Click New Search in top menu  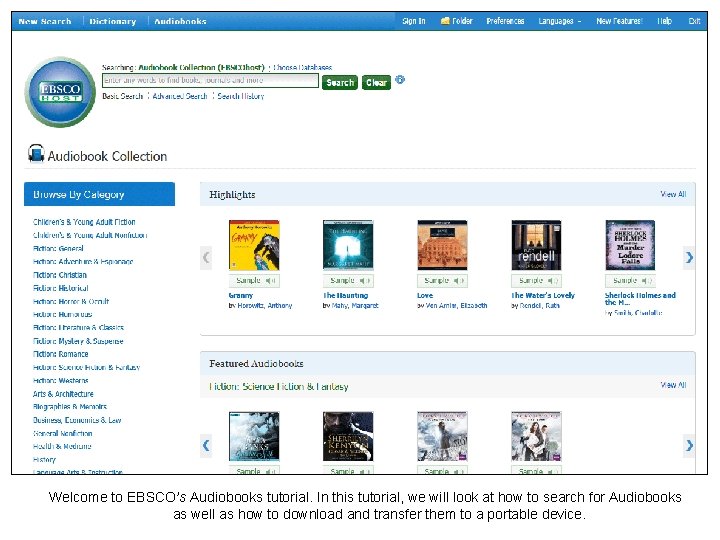[x=45, y=22]
